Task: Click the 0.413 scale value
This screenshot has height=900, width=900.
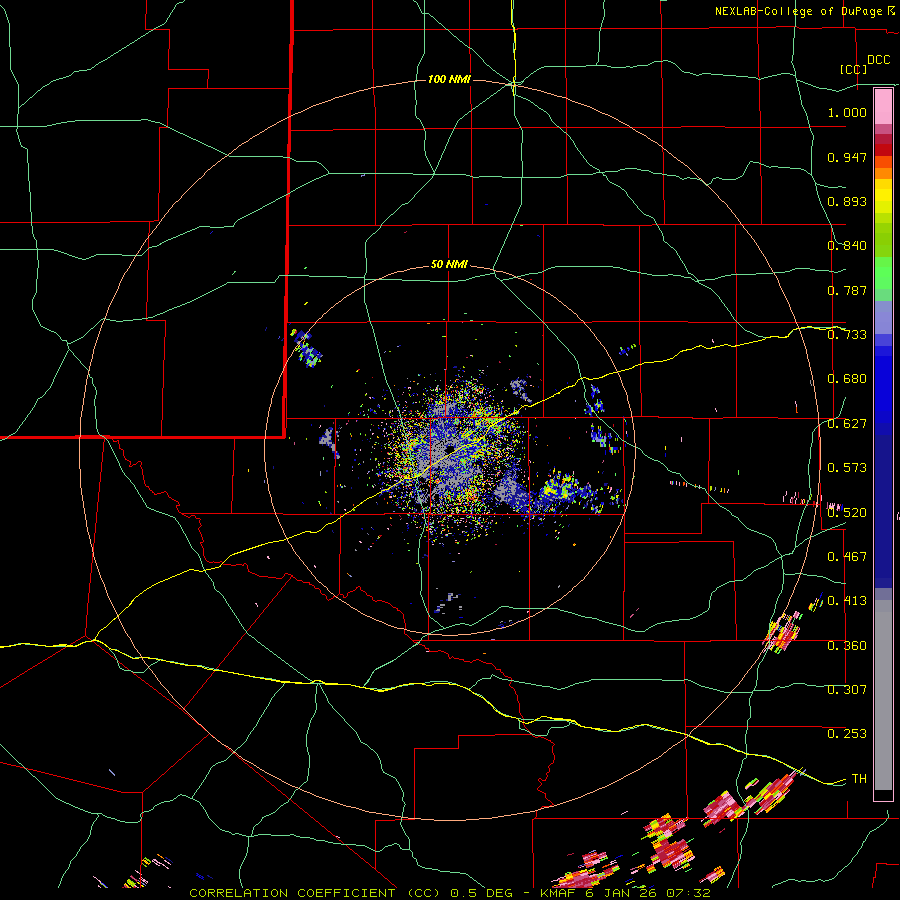Action: pos(847,601)
